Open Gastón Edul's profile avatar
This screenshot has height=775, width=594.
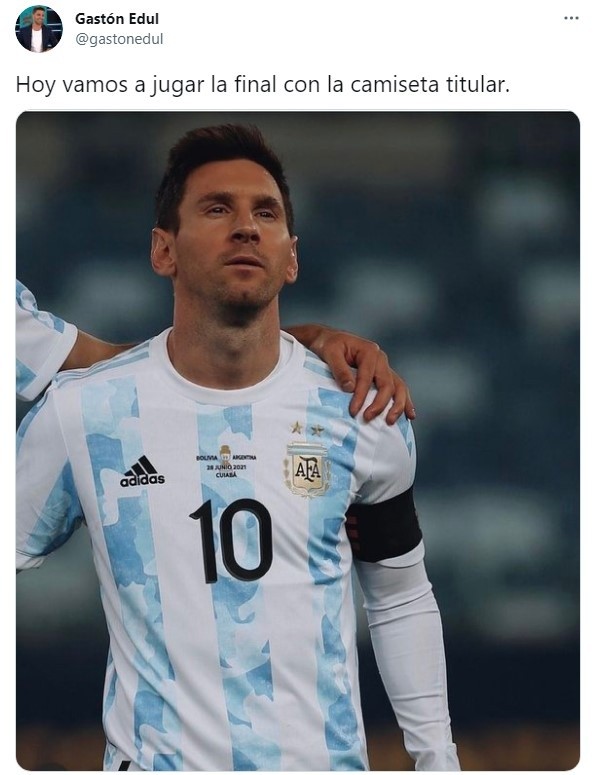(x=39, y=29)
